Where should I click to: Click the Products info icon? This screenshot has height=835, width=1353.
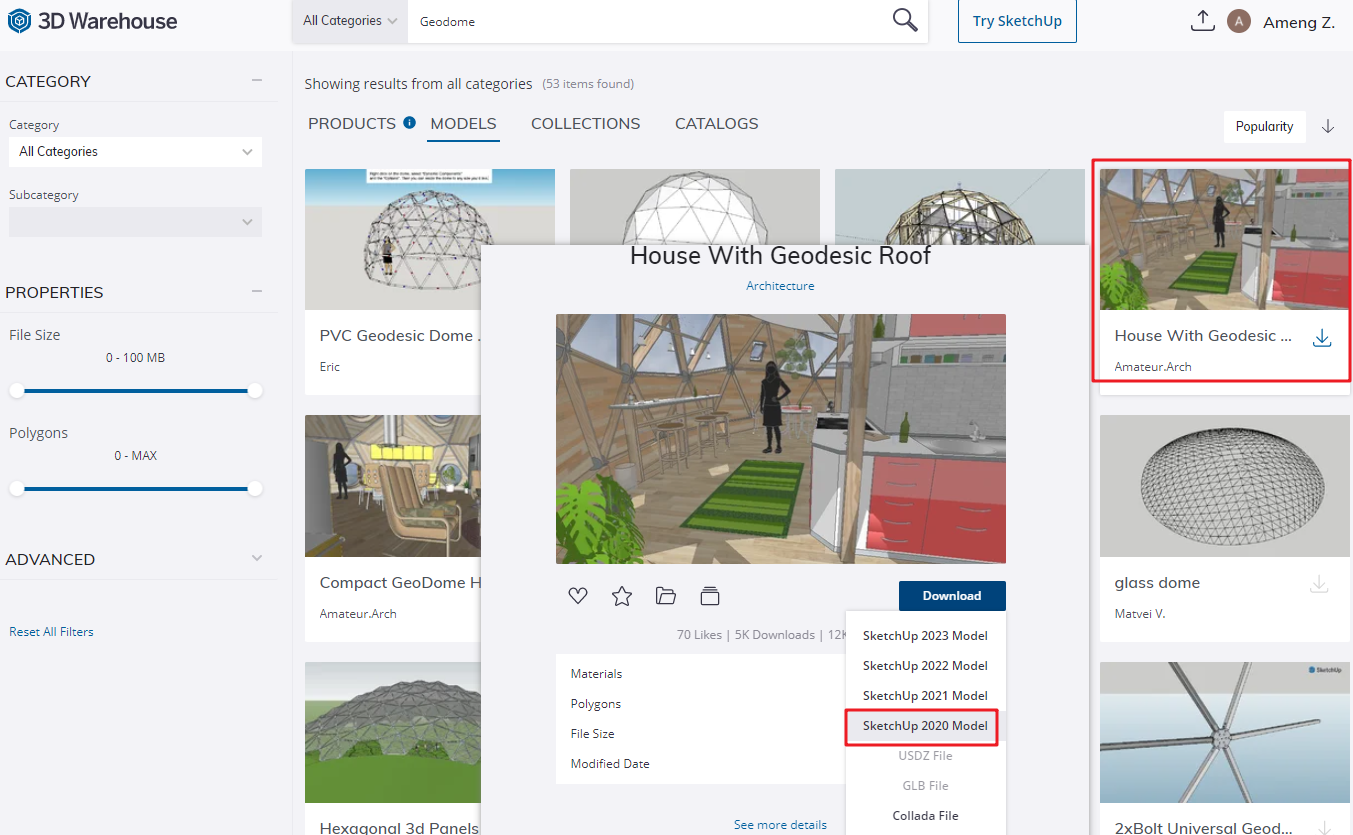409,123
